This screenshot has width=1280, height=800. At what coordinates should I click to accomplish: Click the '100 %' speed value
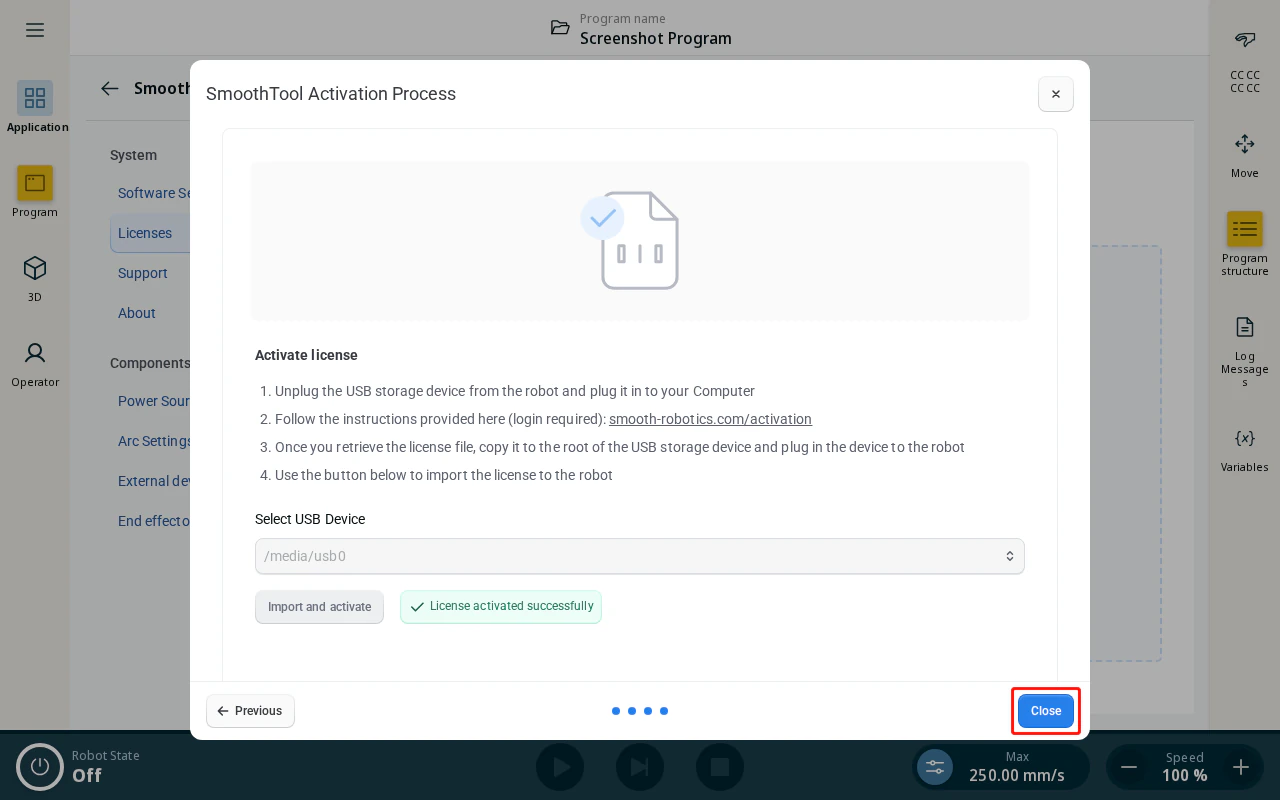click(x=1185, y=775)
